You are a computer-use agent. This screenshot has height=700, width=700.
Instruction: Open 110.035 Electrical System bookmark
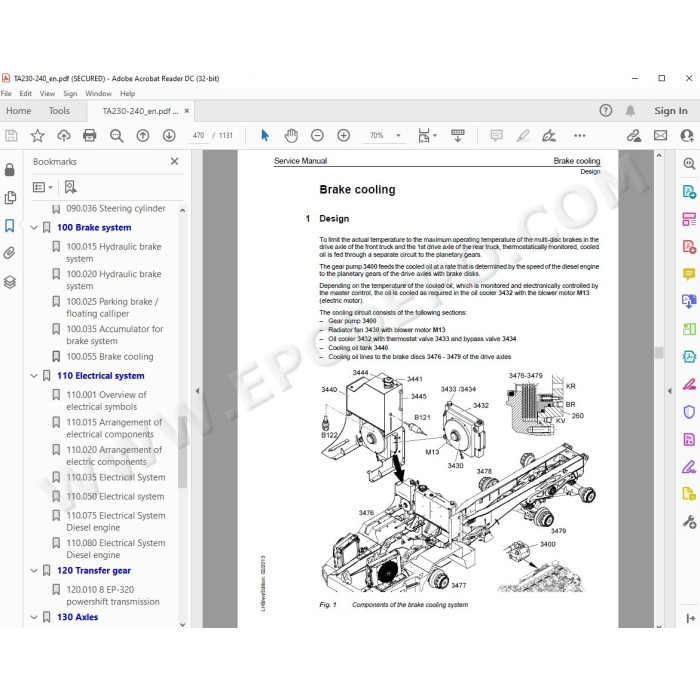[x=116, y=477]
